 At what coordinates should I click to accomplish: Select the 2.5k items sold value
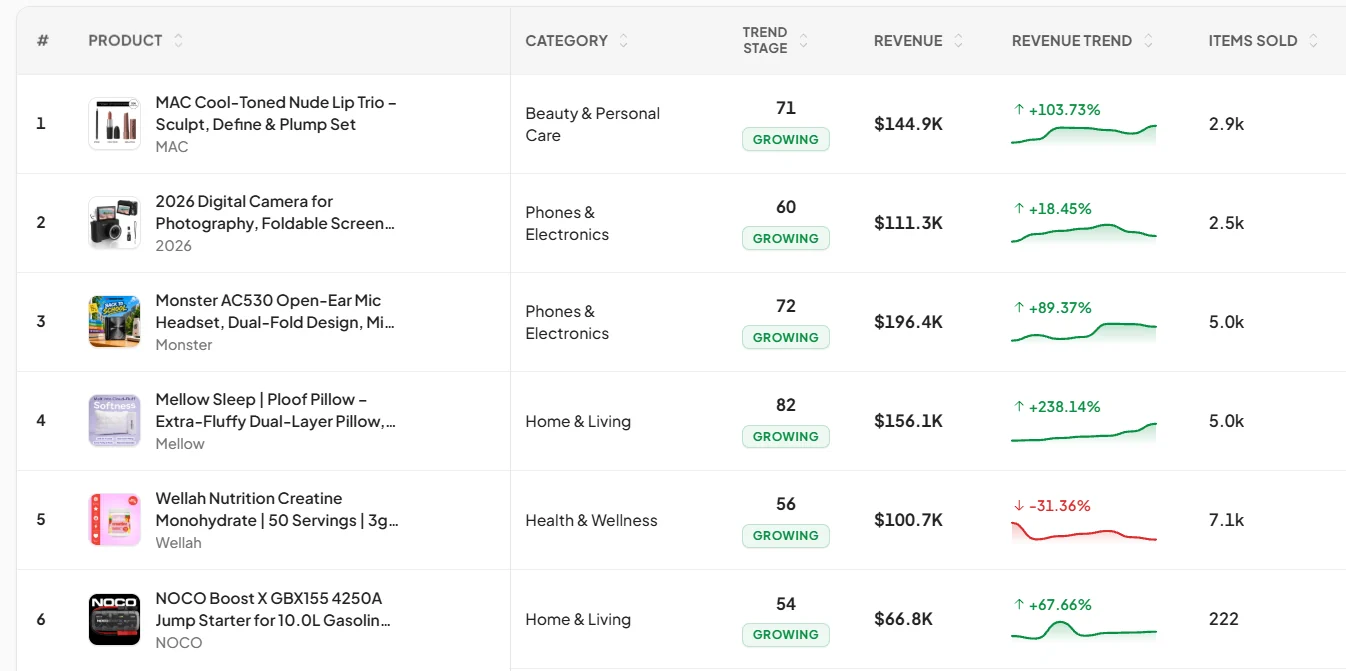coord(1226,223)
